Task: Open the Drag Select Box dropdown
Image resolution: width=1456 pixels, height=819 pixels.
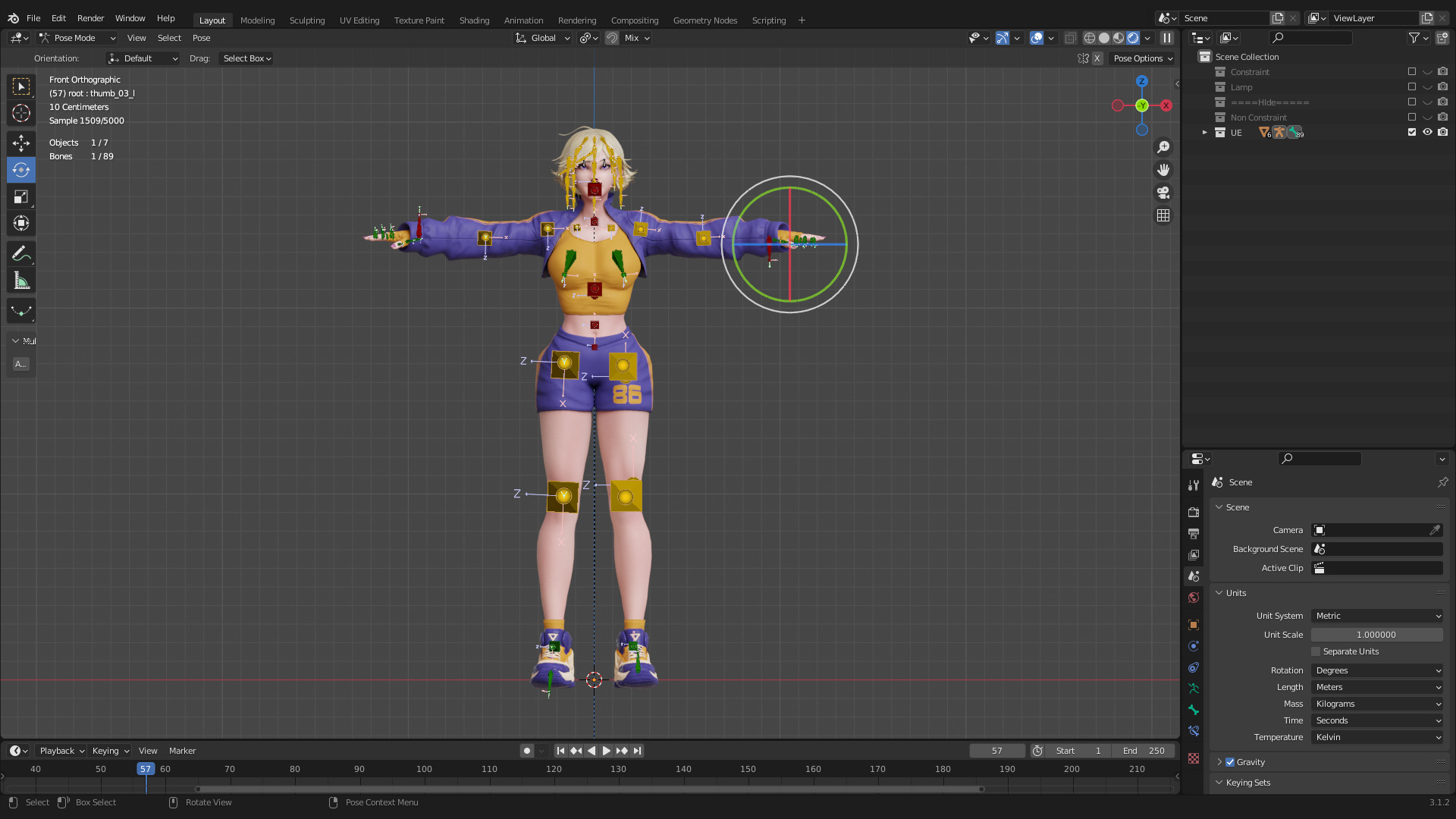Action: point(246,58)
